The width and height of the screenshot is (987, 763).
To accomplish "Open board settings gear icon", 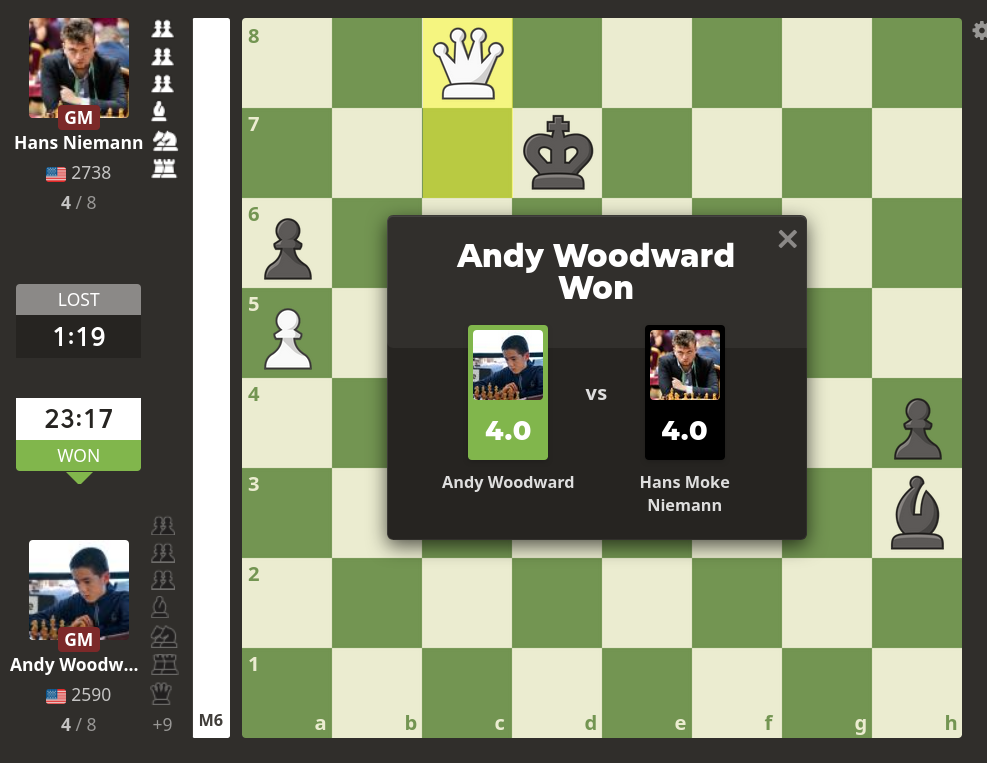I will click(980, 30).
